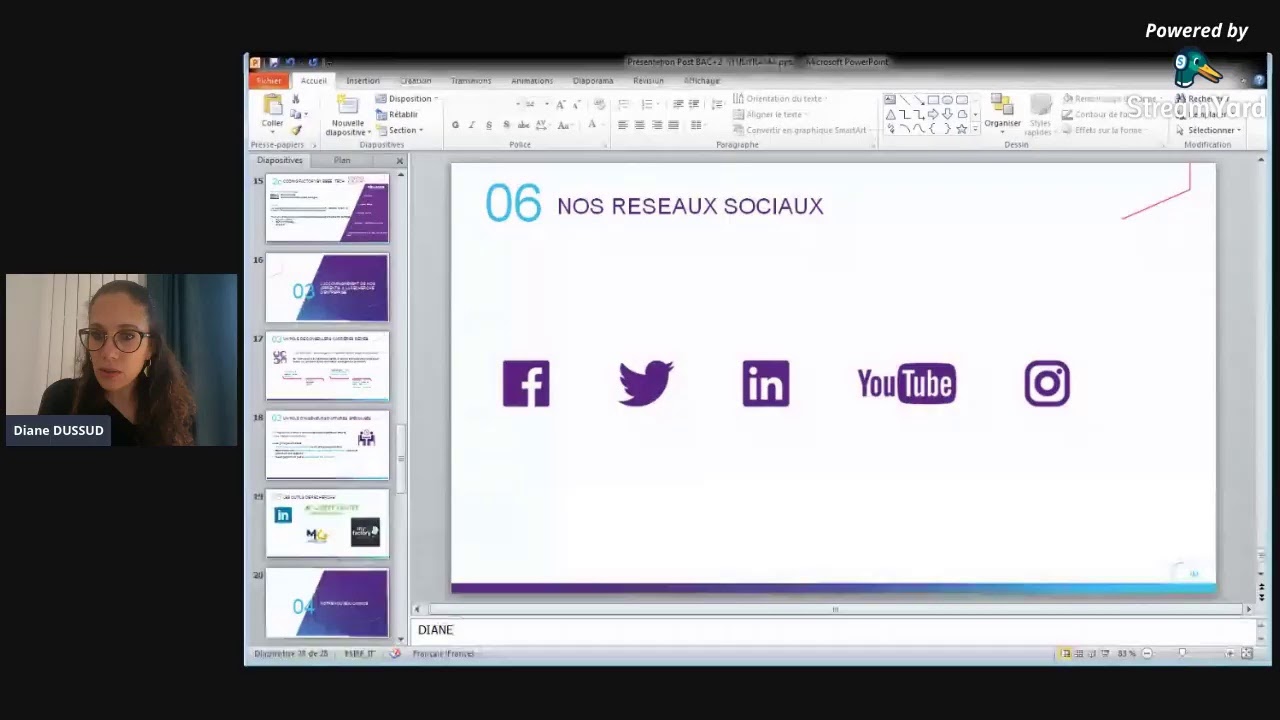Click fit slide to window button
Image resolution: width=1280 pixels, height=720 pixels.
[x=1247, y=654]
